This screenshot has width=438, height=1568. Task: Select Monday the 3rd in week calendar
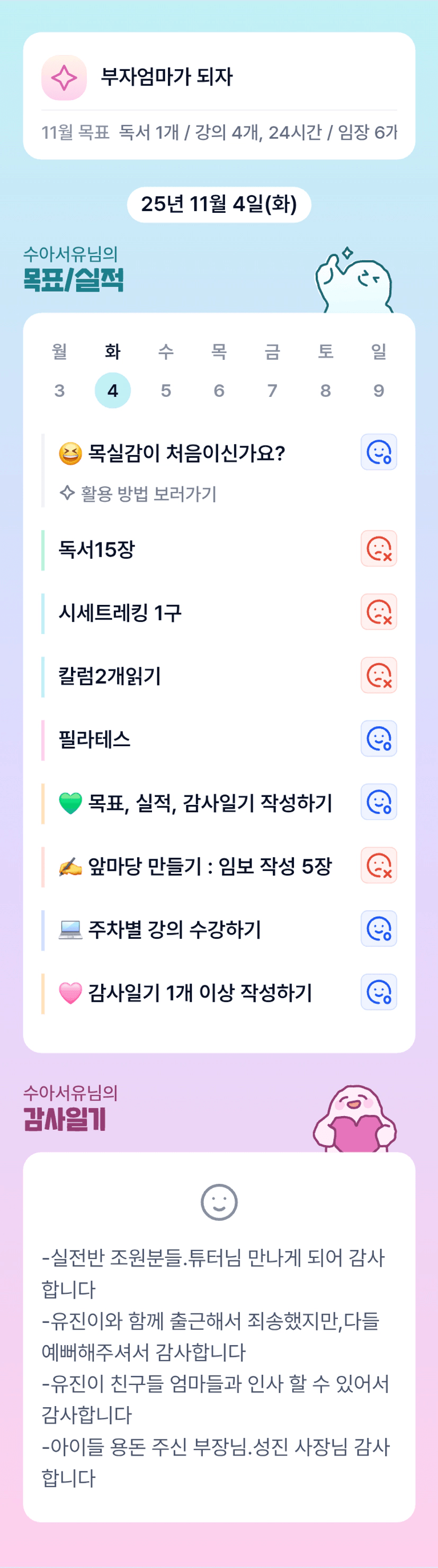click(59, 390)
